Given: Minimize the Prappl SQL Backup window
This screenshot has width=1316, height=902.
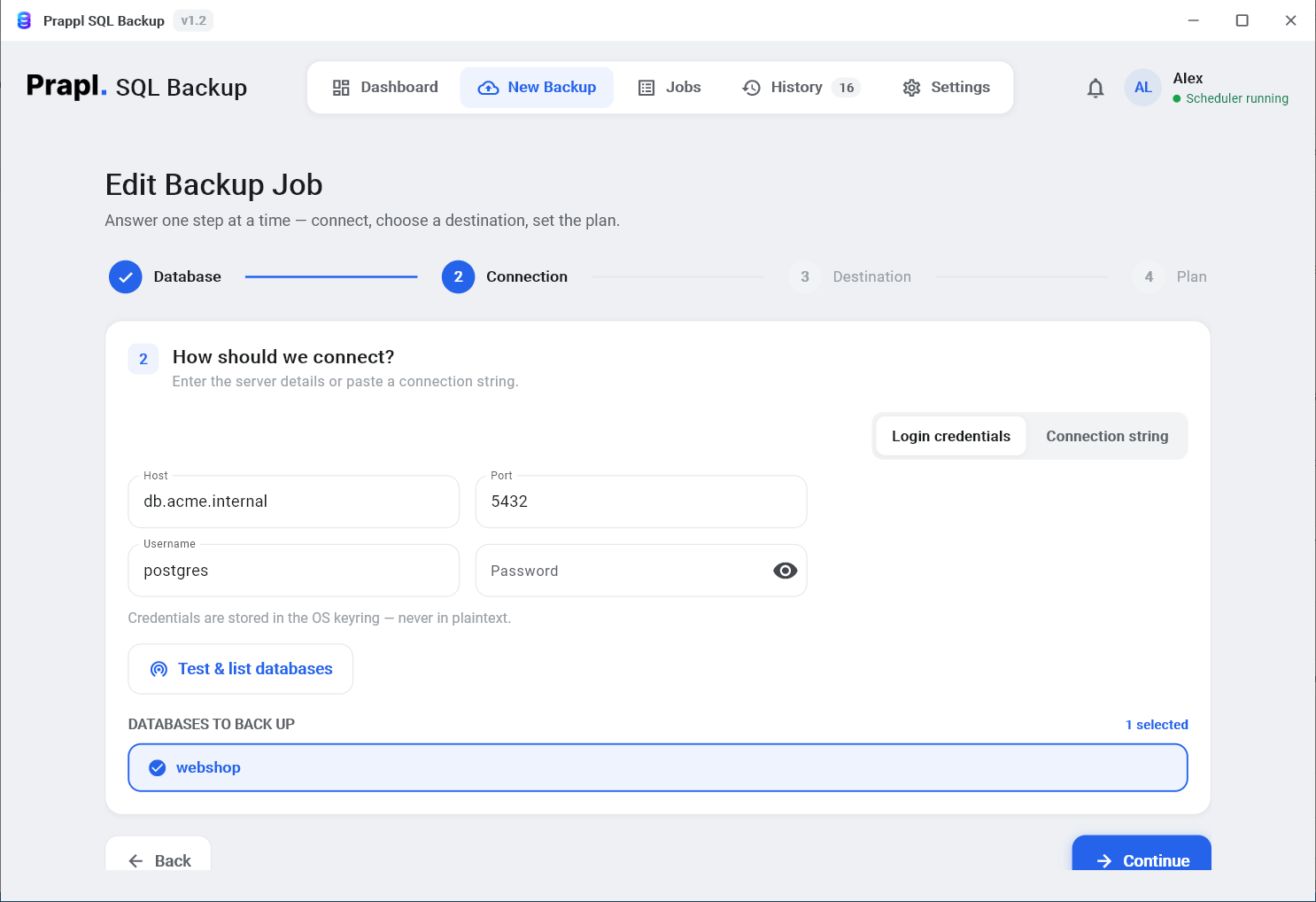Looking at the screenshot, I should [1193, 20].
